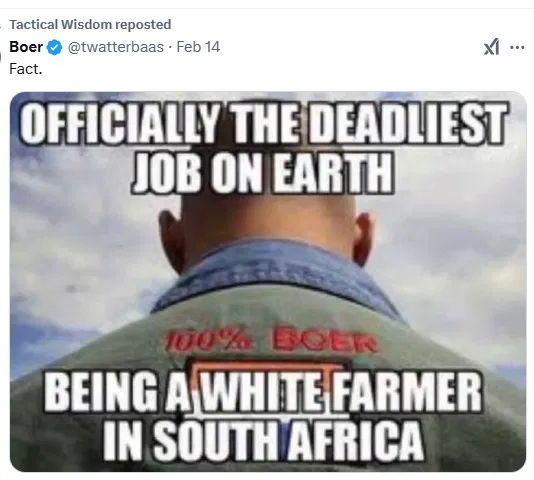Click the "BEING A WHITE FARMER" caption line
The image size is (534, 480).
pyautogui.click(x=263, y=392)
